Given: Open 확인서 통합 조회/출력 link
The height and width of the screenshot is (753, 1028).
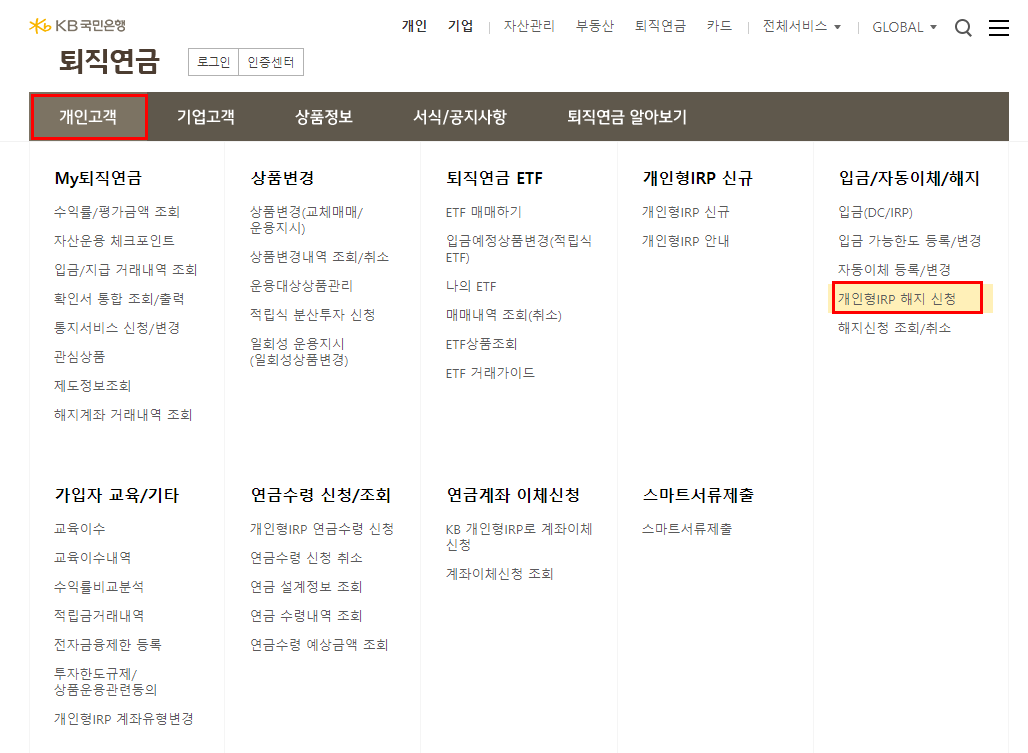Looking at the screenshot, I should point(119,298).
